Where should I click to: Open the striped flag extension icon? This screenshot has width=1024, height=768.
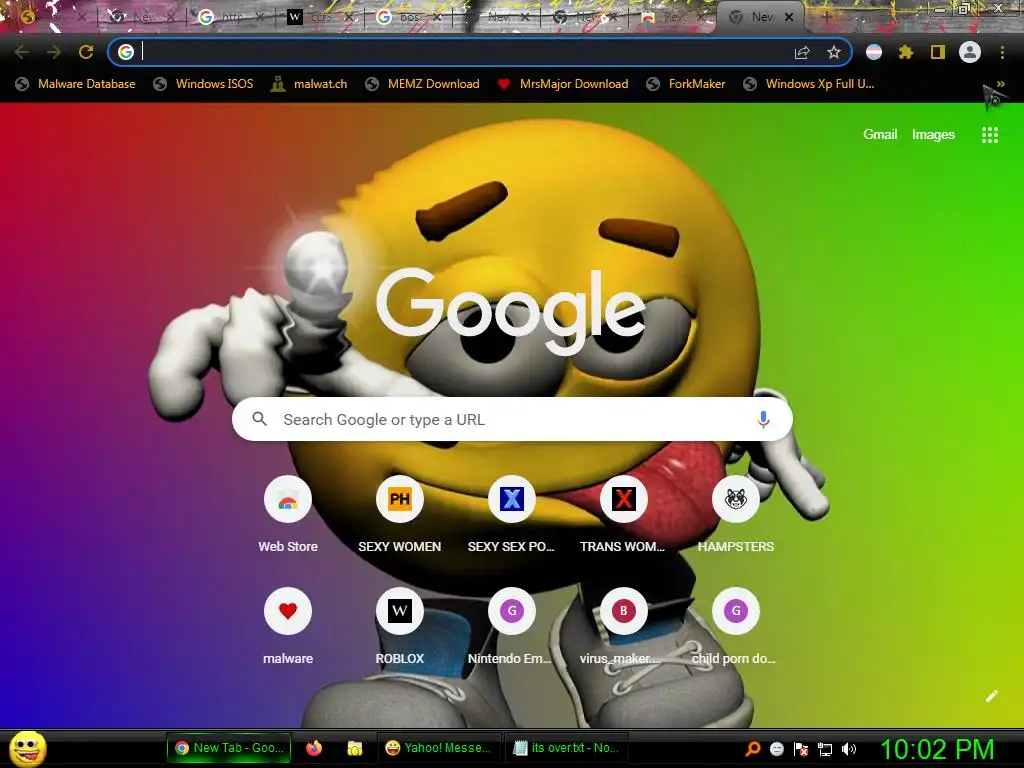[x=874, y=52]
